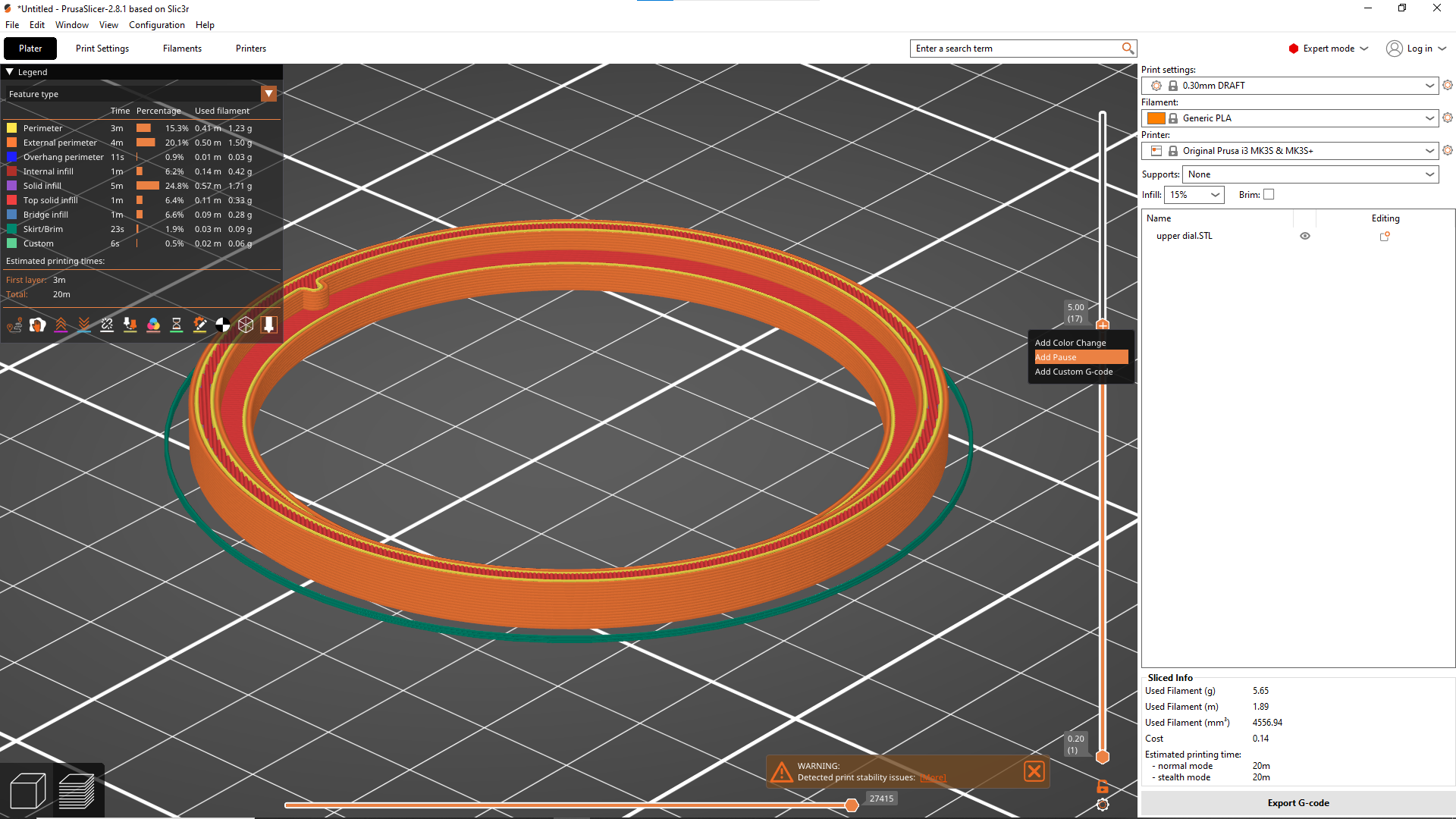Select Add Pause menu entry
The image size is (1456, 819).
[1081, 357]
